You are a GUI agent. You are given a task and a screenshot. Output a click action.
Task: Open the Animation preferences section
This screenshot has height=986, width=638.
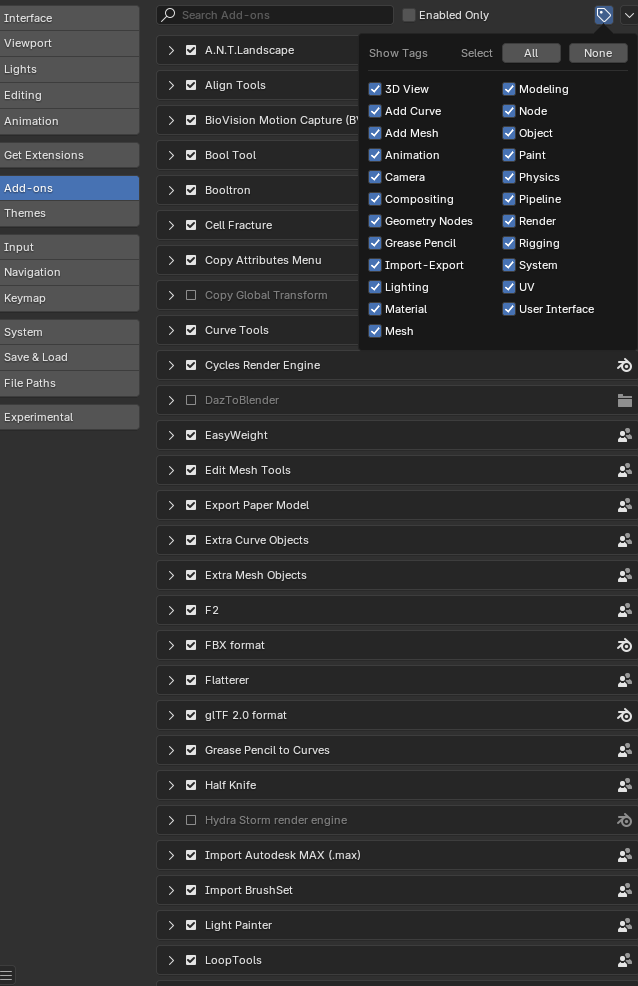pyautogui.click(x=69, y=121)
